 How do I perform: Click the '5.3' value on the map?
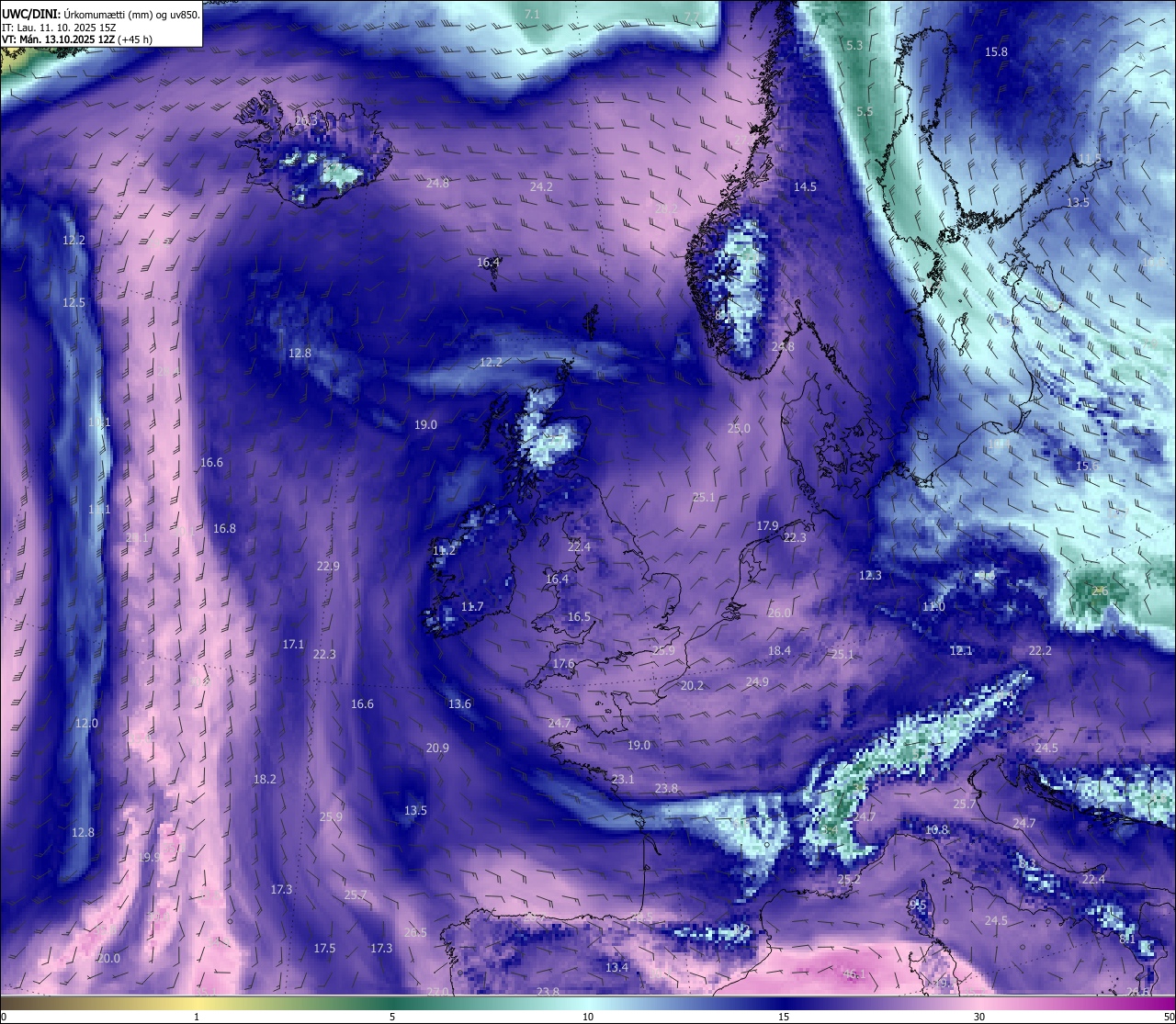(854, 45)
